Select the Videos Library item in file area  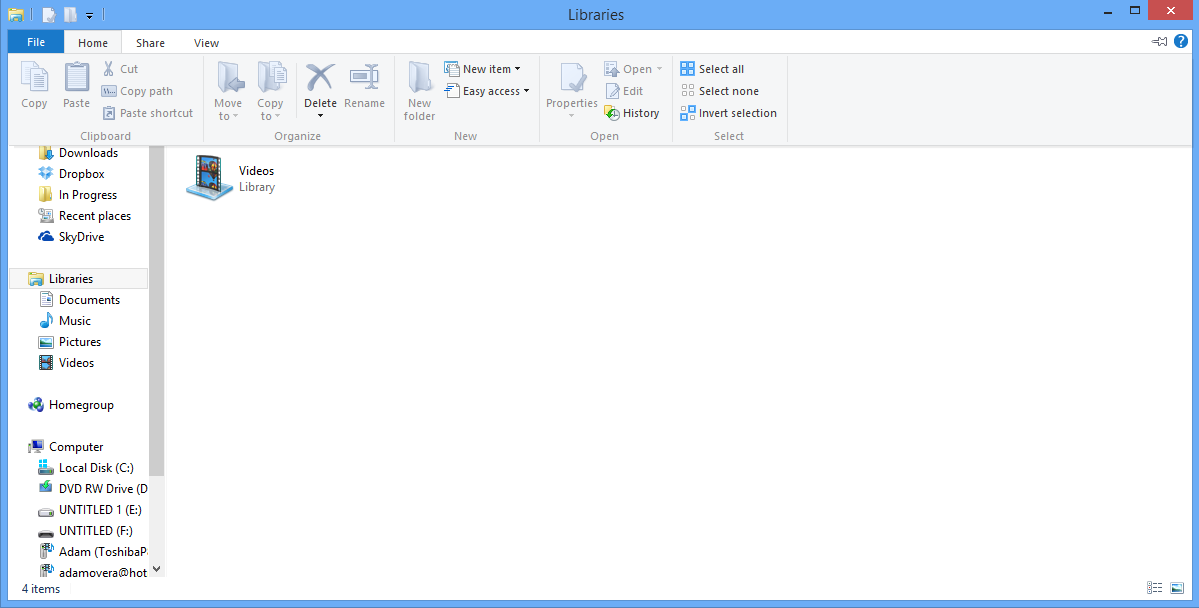pyautogui.click(x=230, y=178)
